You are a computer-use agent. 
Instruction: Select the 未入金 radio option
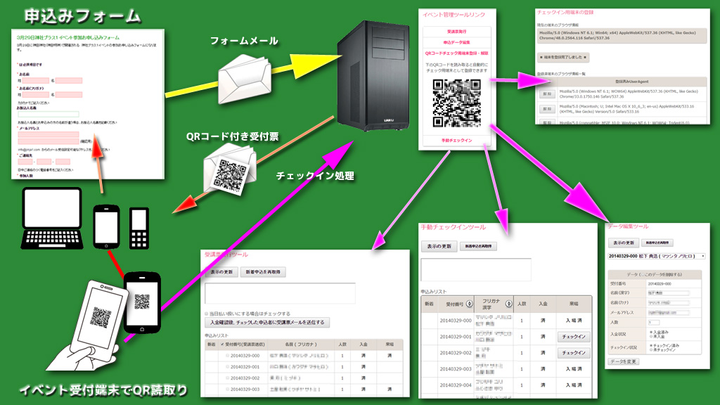point(651,336)
